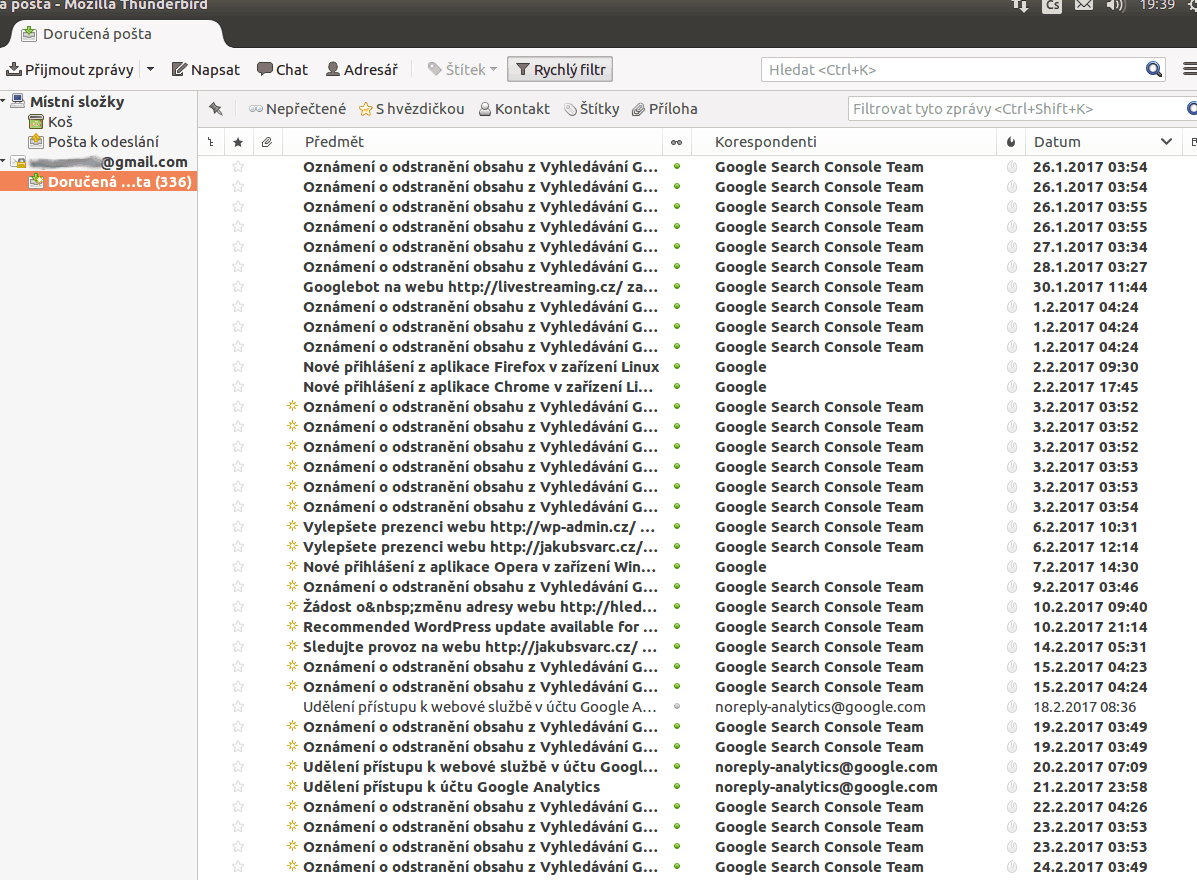Toggle thread view column header

tap(211, 142)
